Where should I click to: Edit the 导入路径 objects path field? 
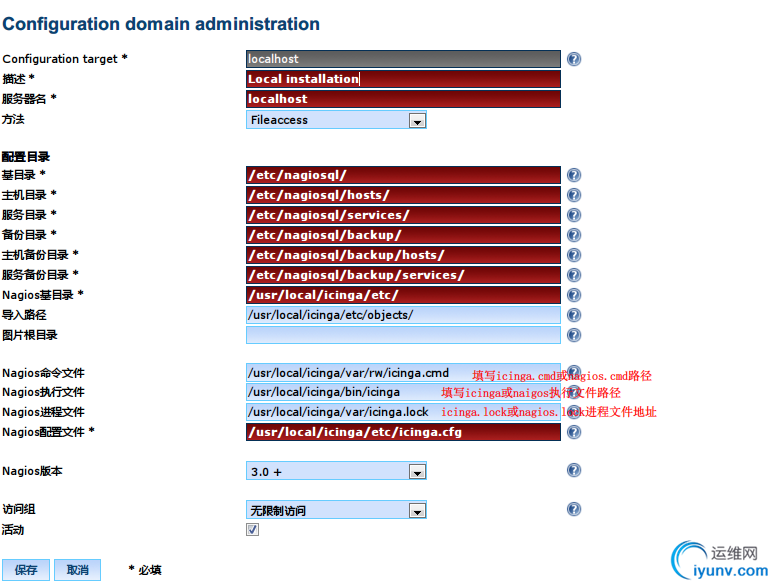(x=403, y=315)
